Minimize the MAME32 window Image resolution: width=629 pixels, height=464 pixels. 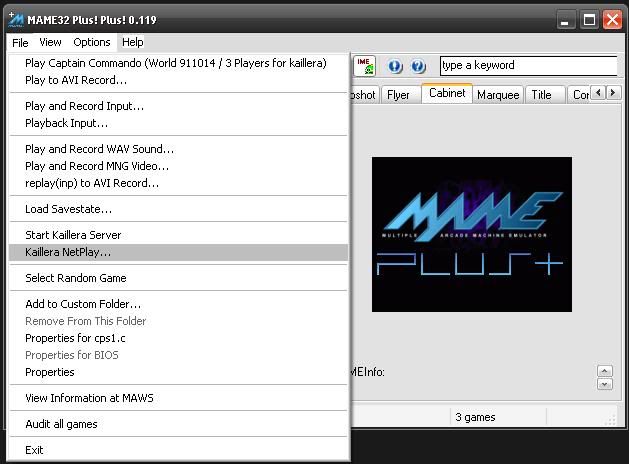tap(566, 20)
